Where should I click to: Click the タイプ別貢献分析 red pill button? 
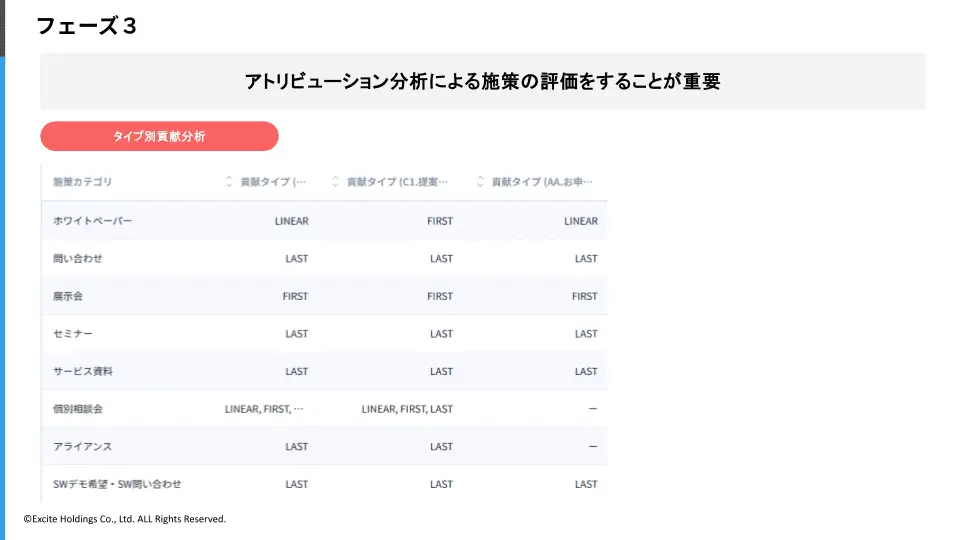pyautogui.click(x=159, y=136)
